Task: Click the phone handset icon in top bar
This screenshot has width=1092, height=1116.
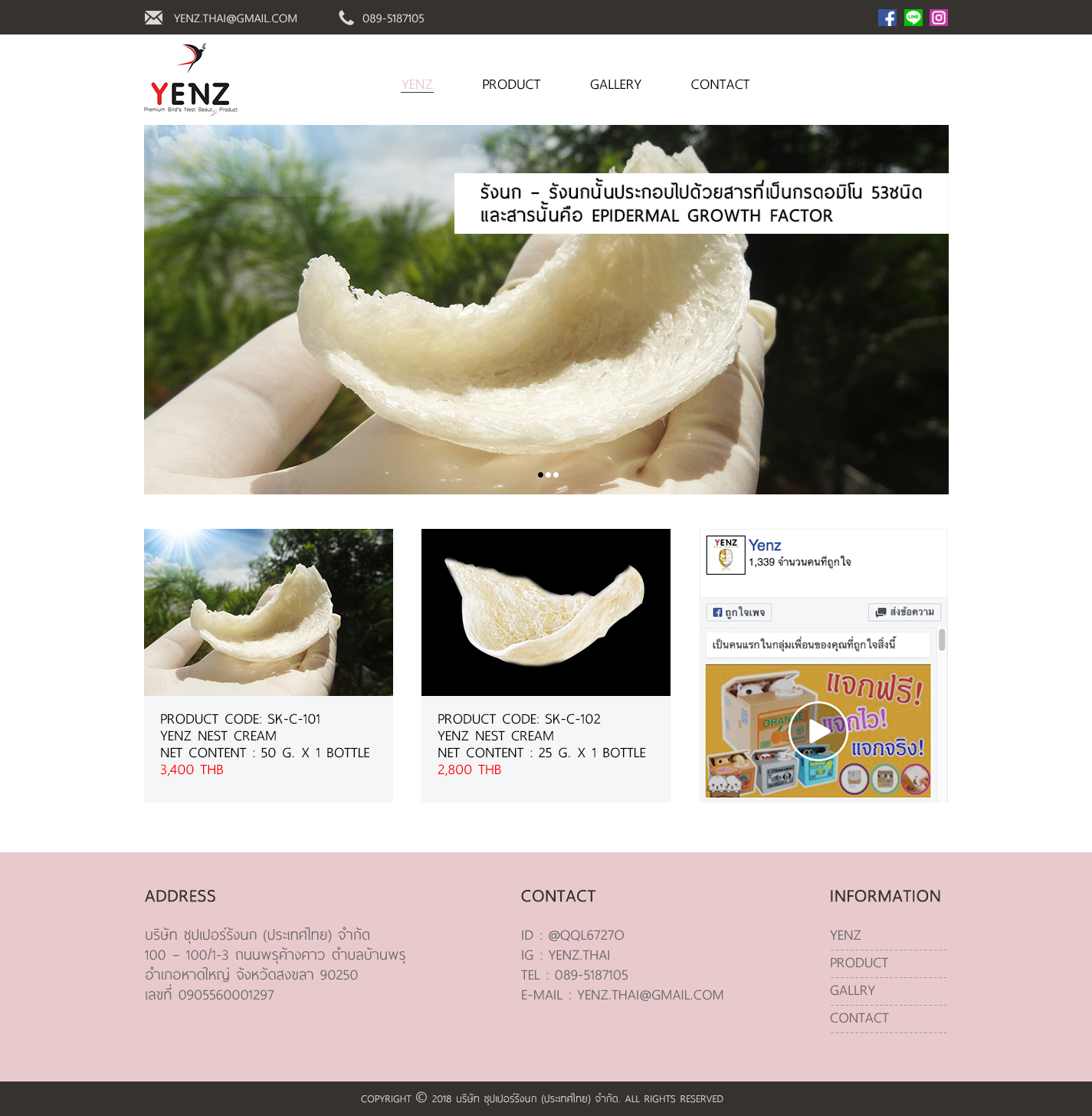Action: (346, 18)
